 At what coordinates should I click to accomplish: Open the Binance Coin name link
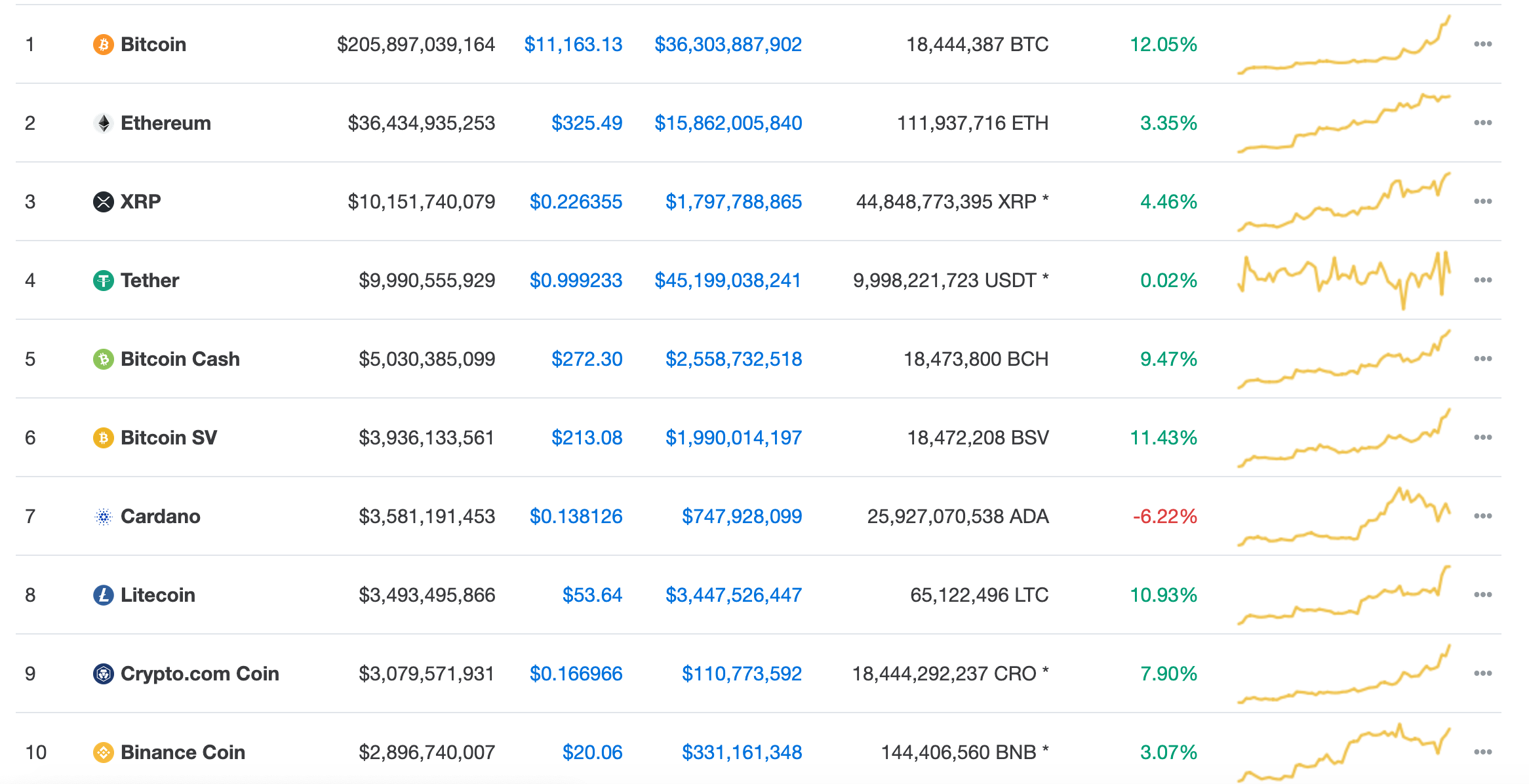[x=183, y=753]
